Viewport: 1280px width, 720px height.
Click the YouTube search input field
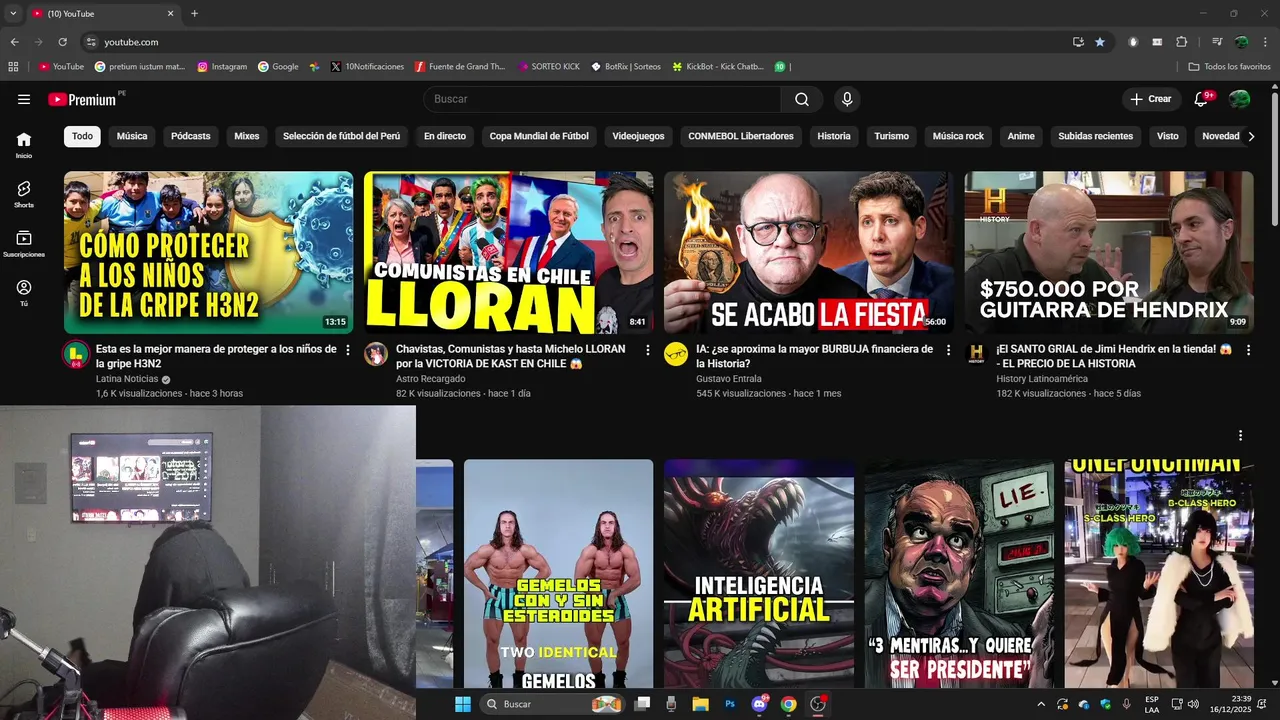(602, 99)
